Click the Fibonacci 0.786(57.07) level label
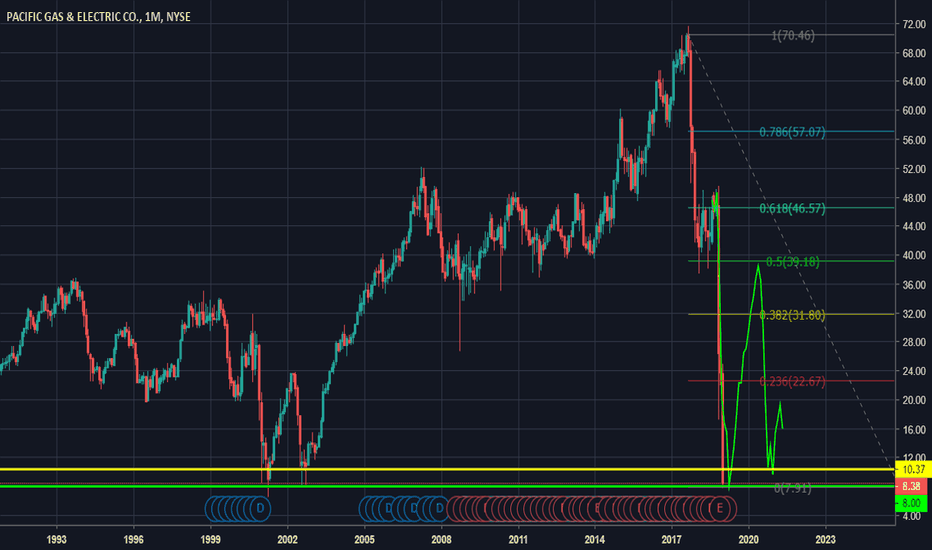The width and height of the screenshot is (932, 550). coord(792,132)
